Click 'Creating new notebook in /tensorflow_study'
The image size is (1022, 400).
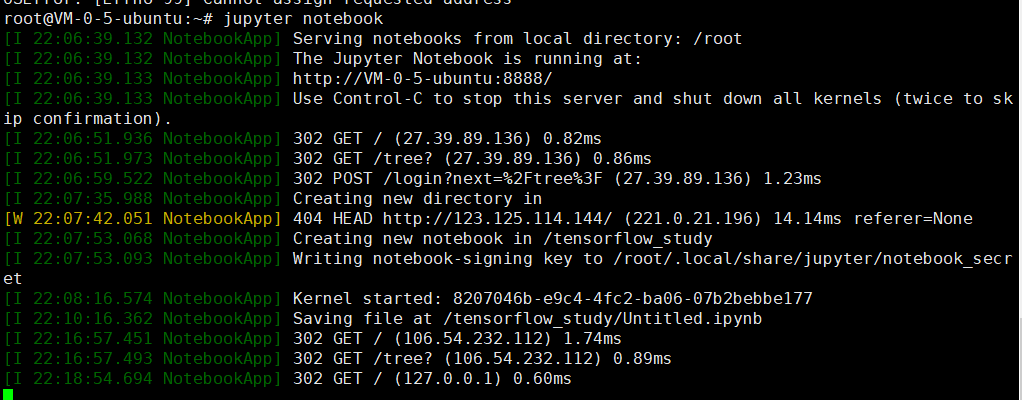point(503,238)
